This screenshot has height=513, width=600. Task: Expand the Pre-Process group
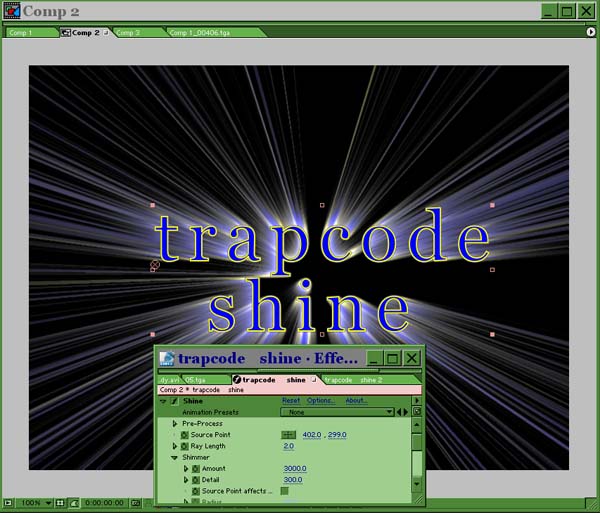(x=174, y=423)
